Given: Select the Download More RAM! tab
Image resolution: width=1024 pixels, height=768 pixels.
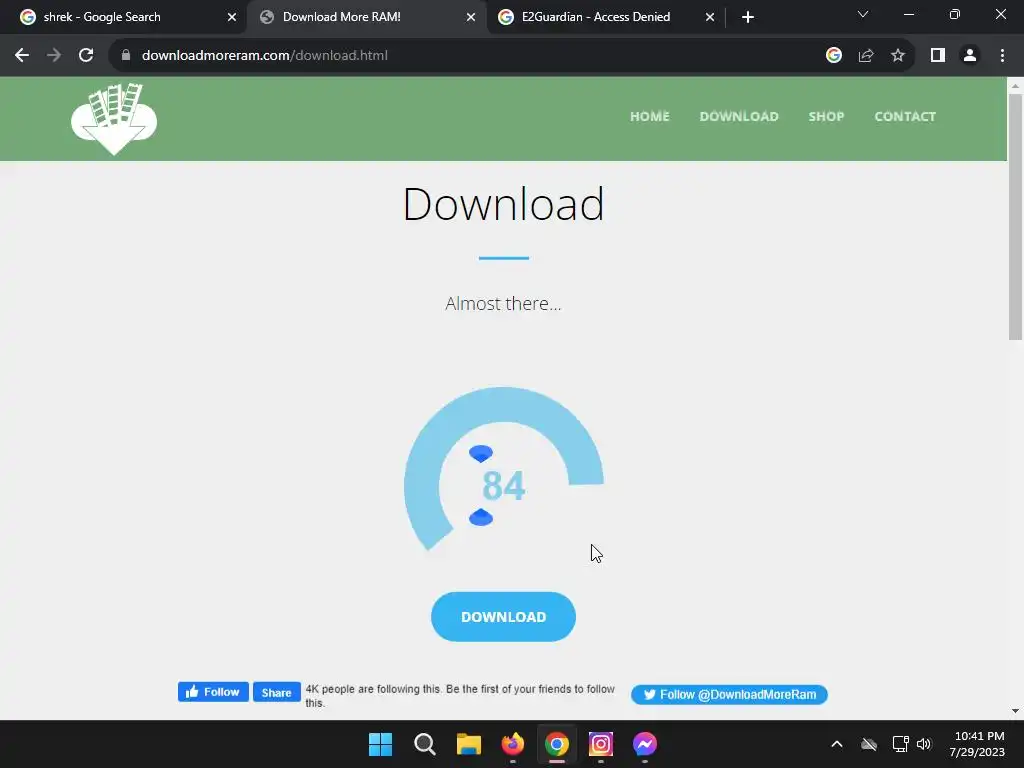Looking at the screenshot, I should [366, 17].
